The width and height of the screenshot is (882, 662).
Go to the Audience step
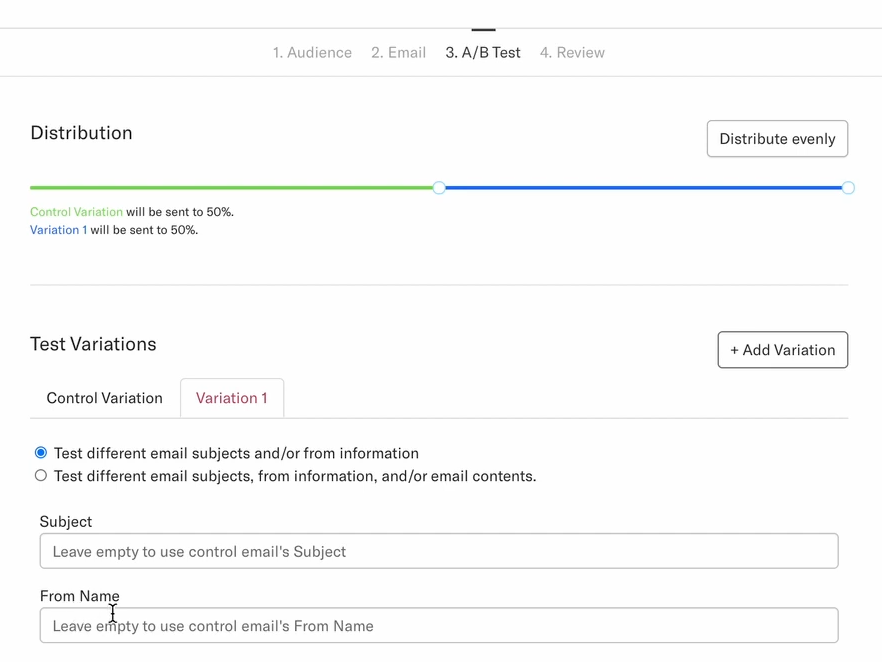312,52
